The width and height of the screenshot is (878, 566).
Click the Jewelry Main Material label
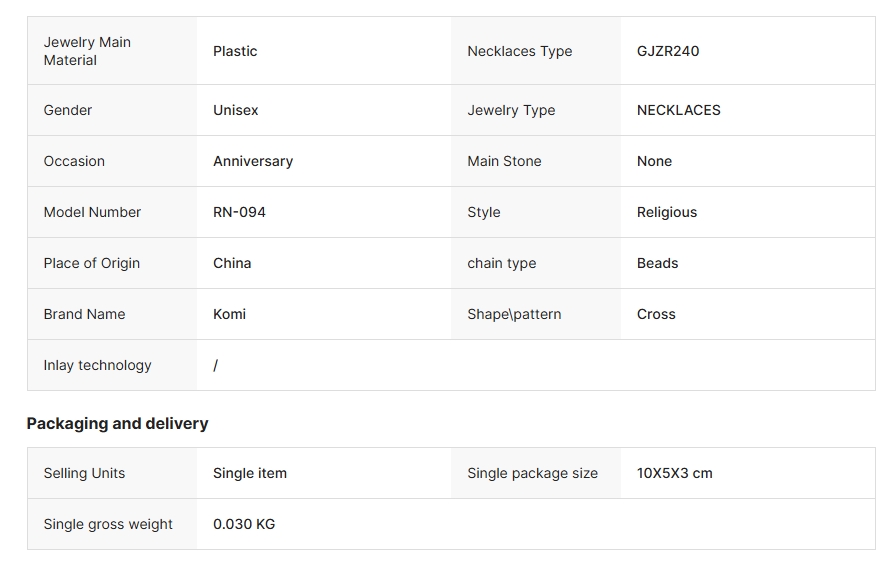coord(87,51)
